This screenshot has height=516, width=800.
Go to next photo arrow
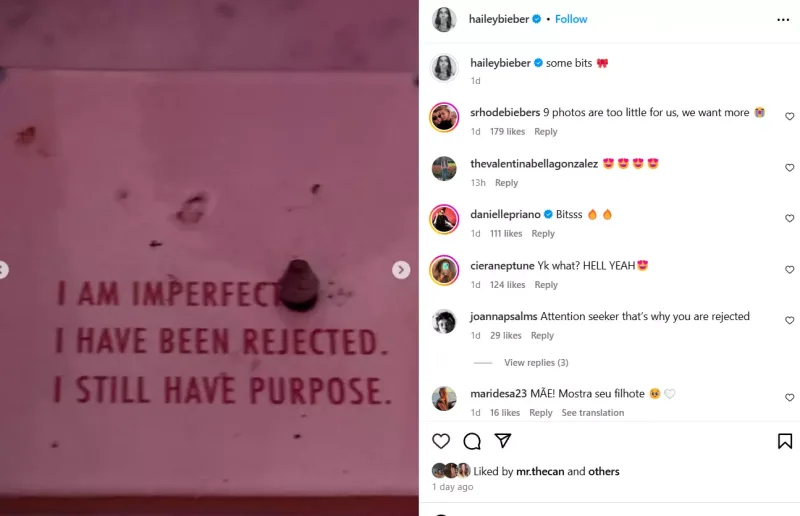[401, 269]
